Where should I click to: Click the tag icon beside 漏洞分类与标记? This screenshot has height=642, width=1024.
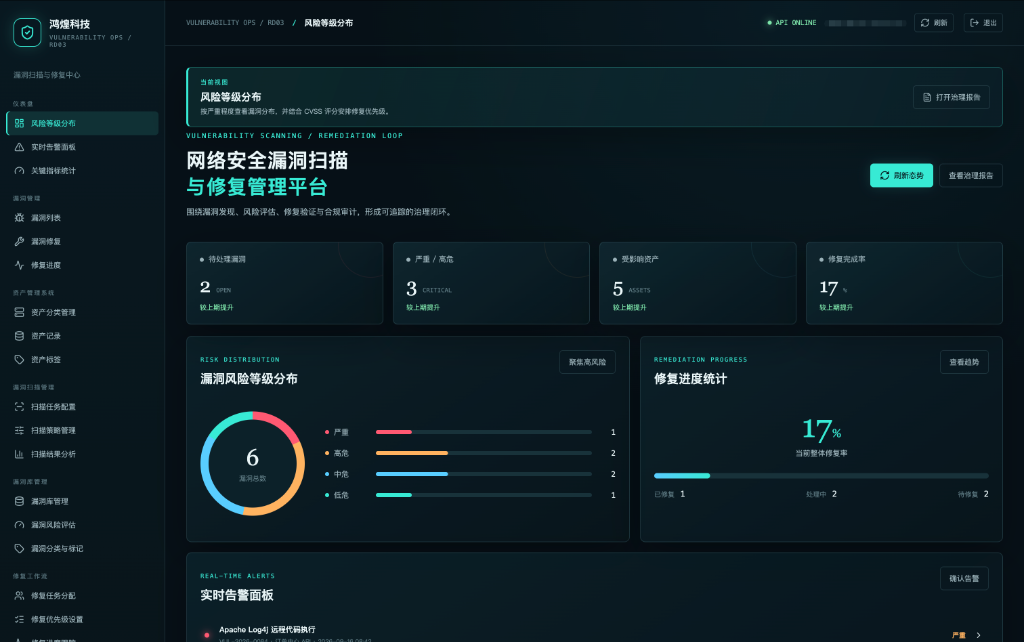coord(20,549)
